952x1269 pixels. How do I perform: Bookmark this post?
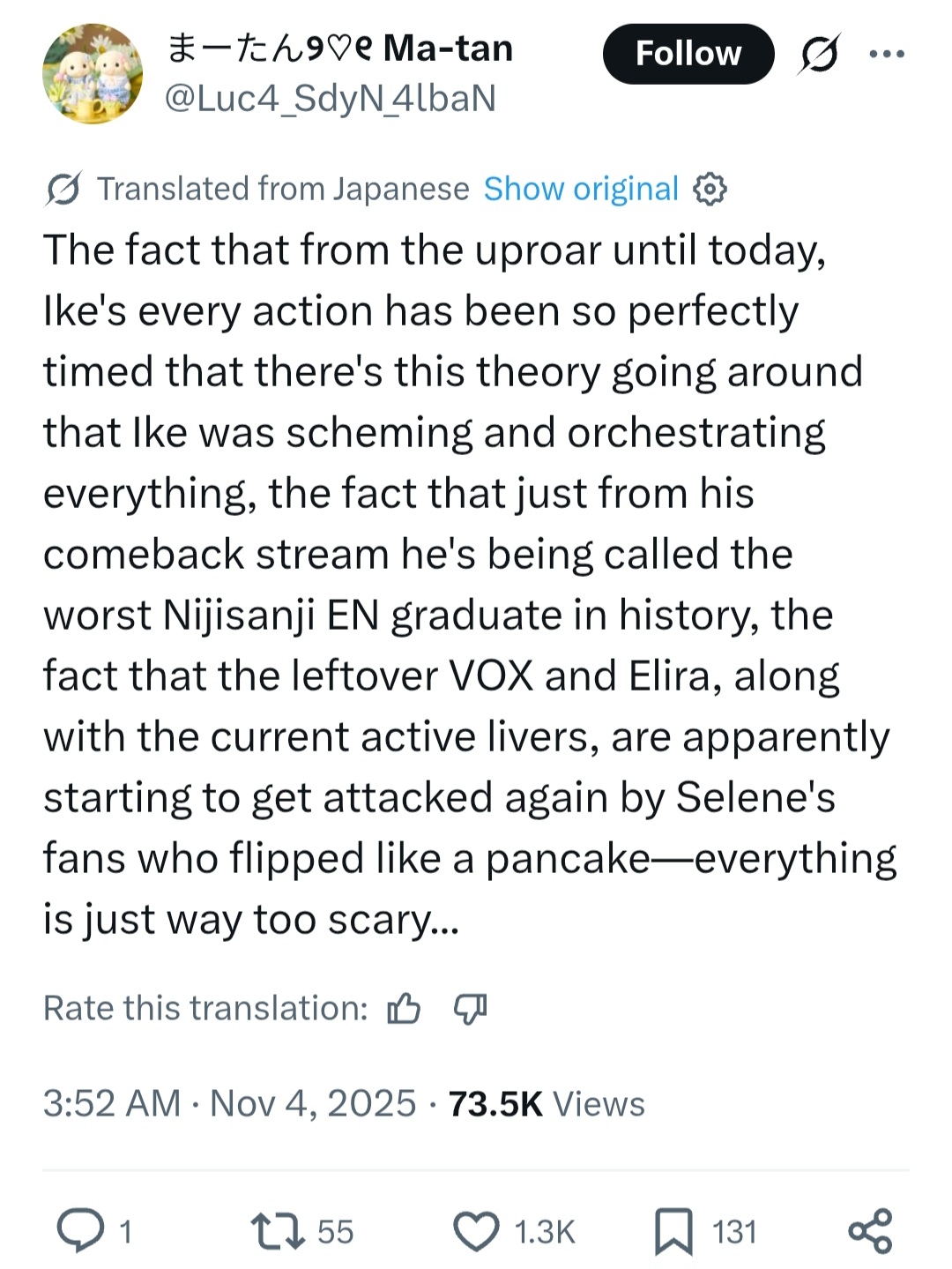point(673,1231)
